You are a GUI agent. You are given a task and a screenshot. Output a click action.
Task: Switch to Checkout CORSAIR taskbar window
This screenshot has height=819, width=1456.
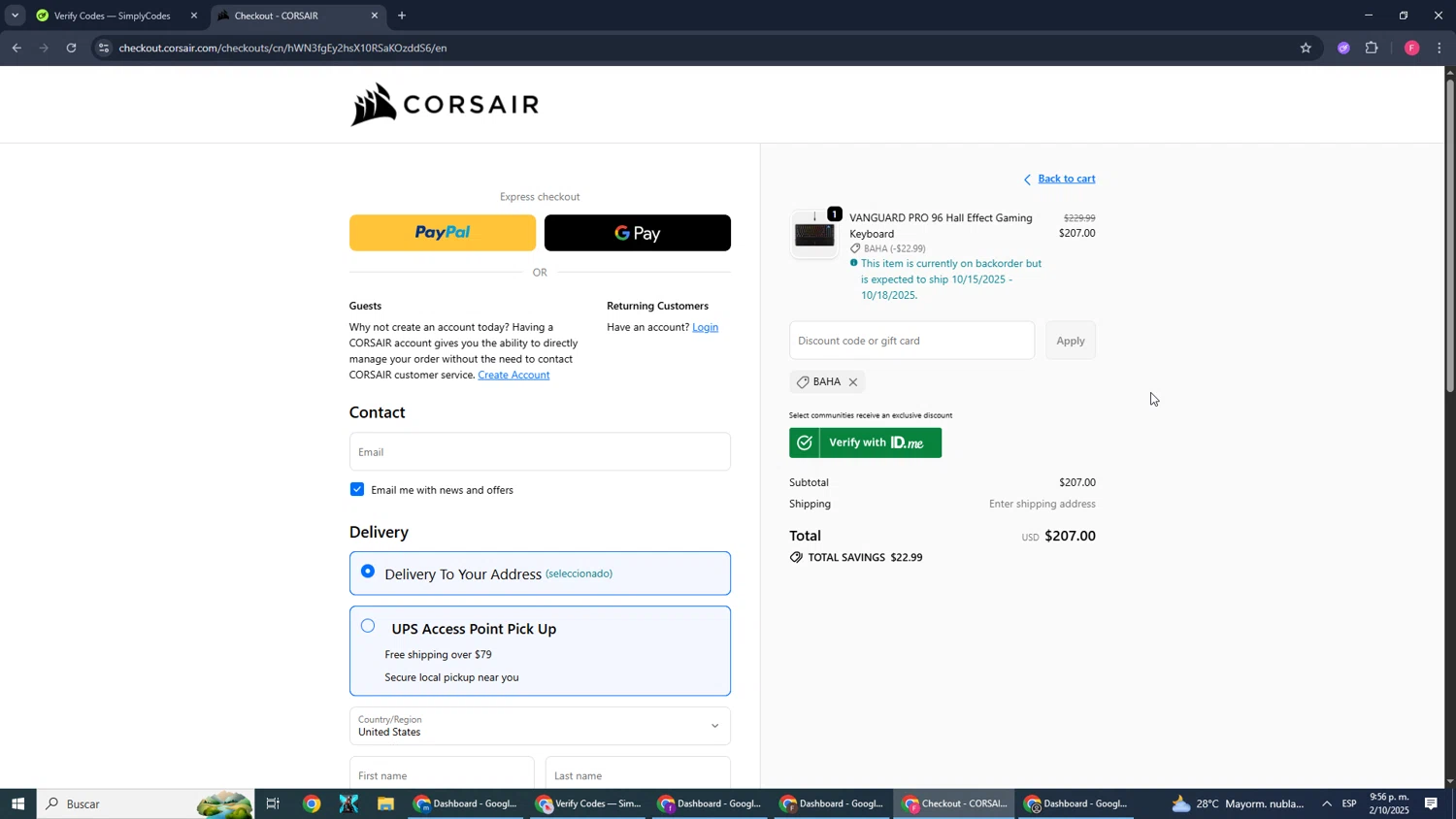click(955, 803)
